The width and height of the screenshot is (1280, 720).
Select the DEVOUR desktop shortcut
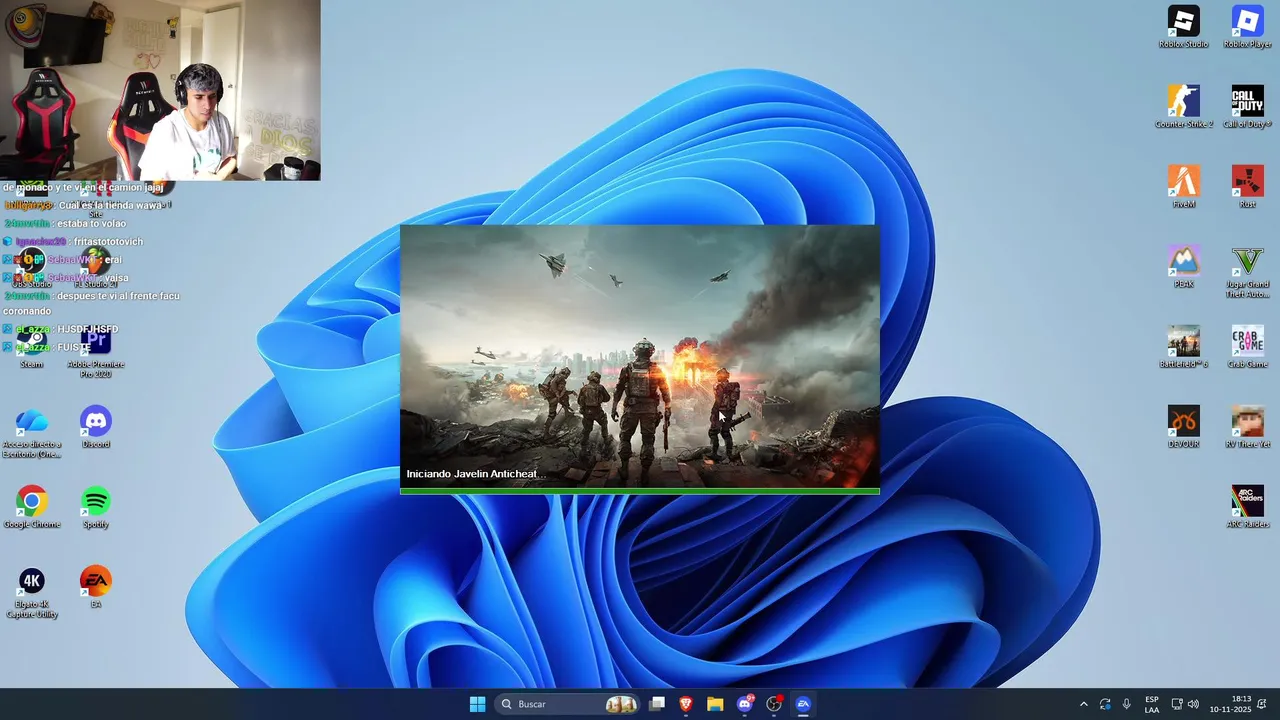(x=1183, y=427)
